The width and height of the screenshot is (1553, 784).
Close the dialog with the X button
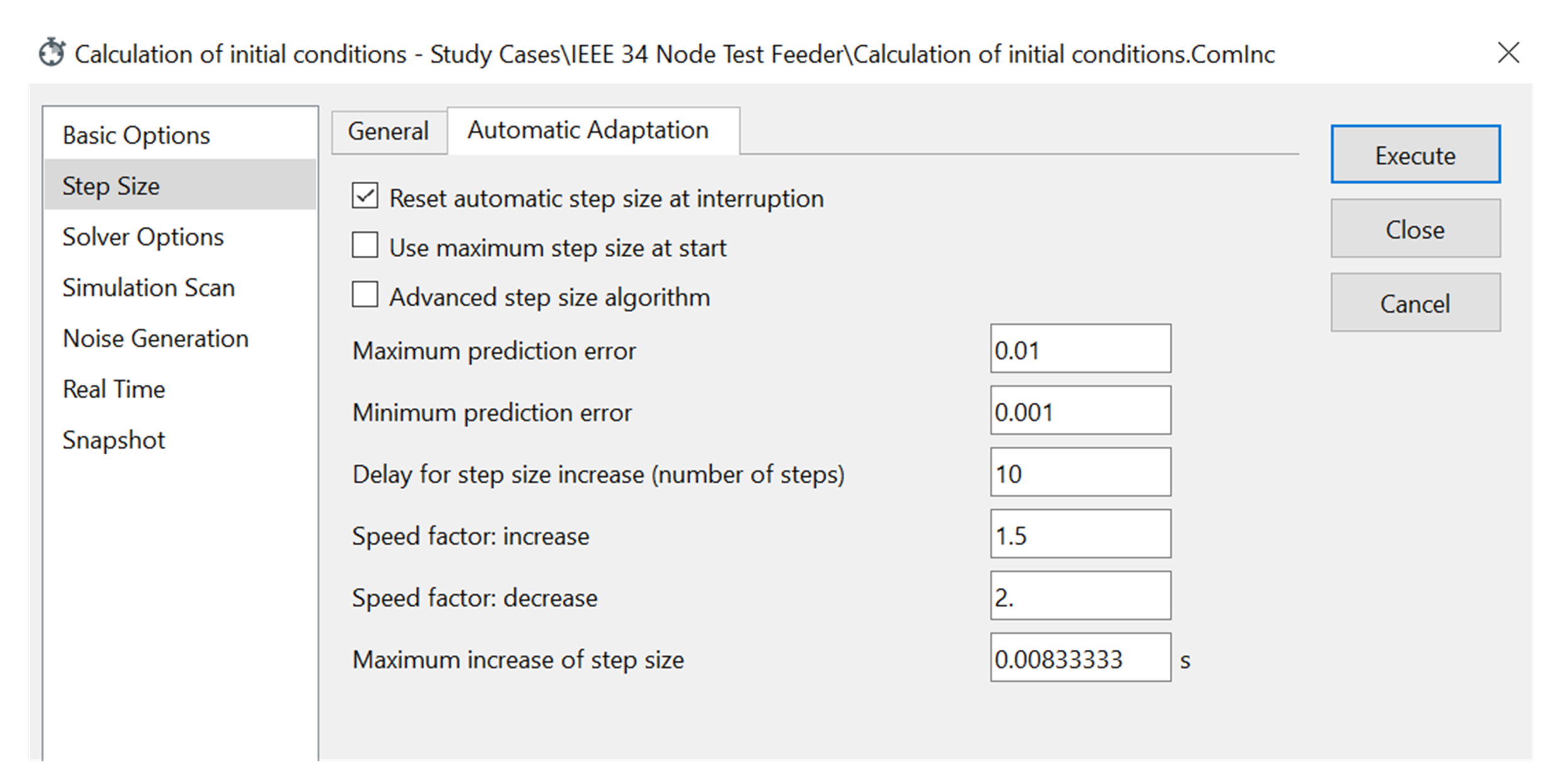[x=1508, y=53]
